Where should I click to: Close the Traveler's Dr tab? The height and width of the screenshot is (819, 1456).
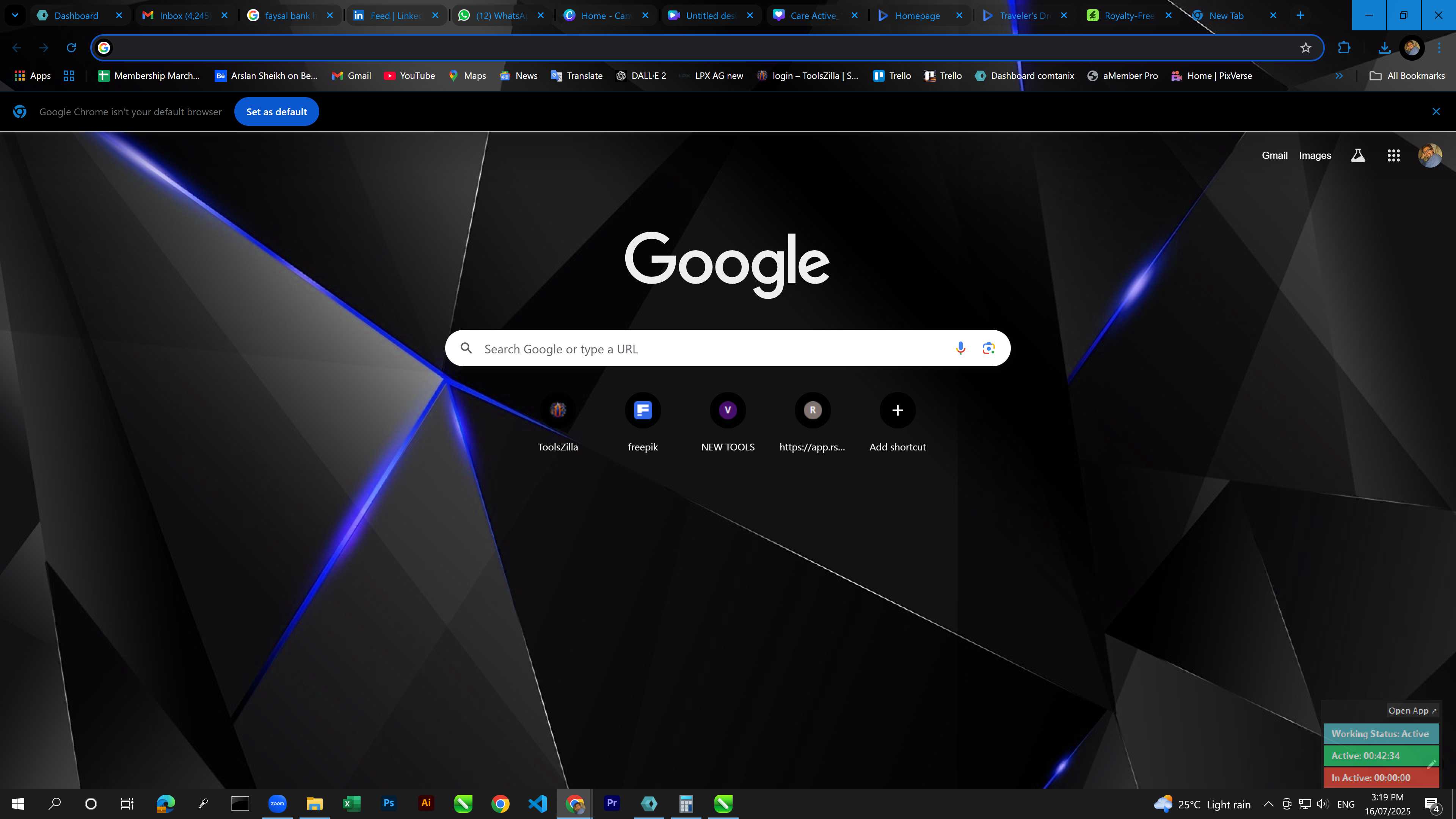pyautogui.click(x=1064, y=15)
